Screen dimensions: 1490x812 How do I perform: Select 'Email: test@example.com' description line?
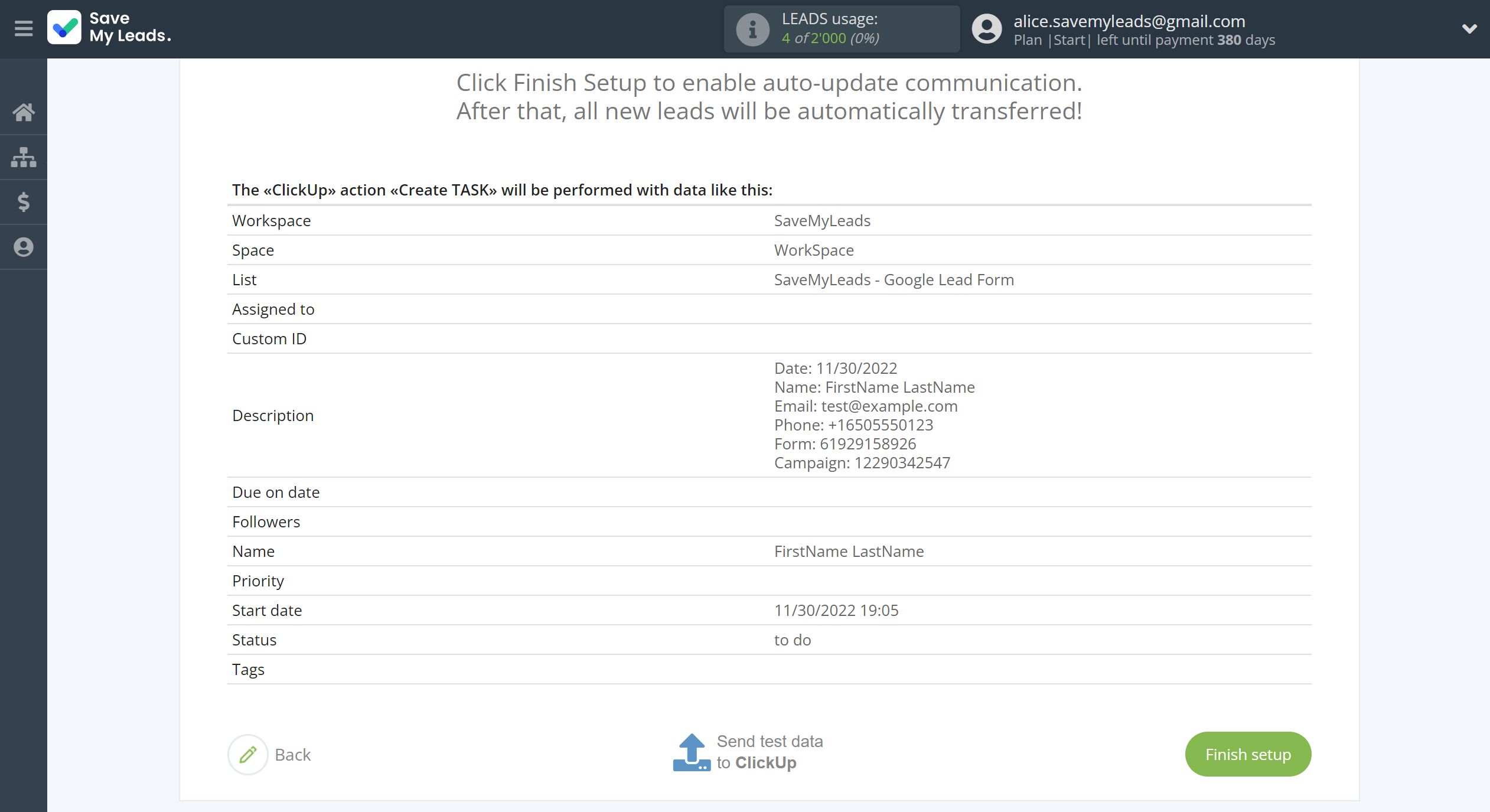pyautogui.click(x=866, y=406)
